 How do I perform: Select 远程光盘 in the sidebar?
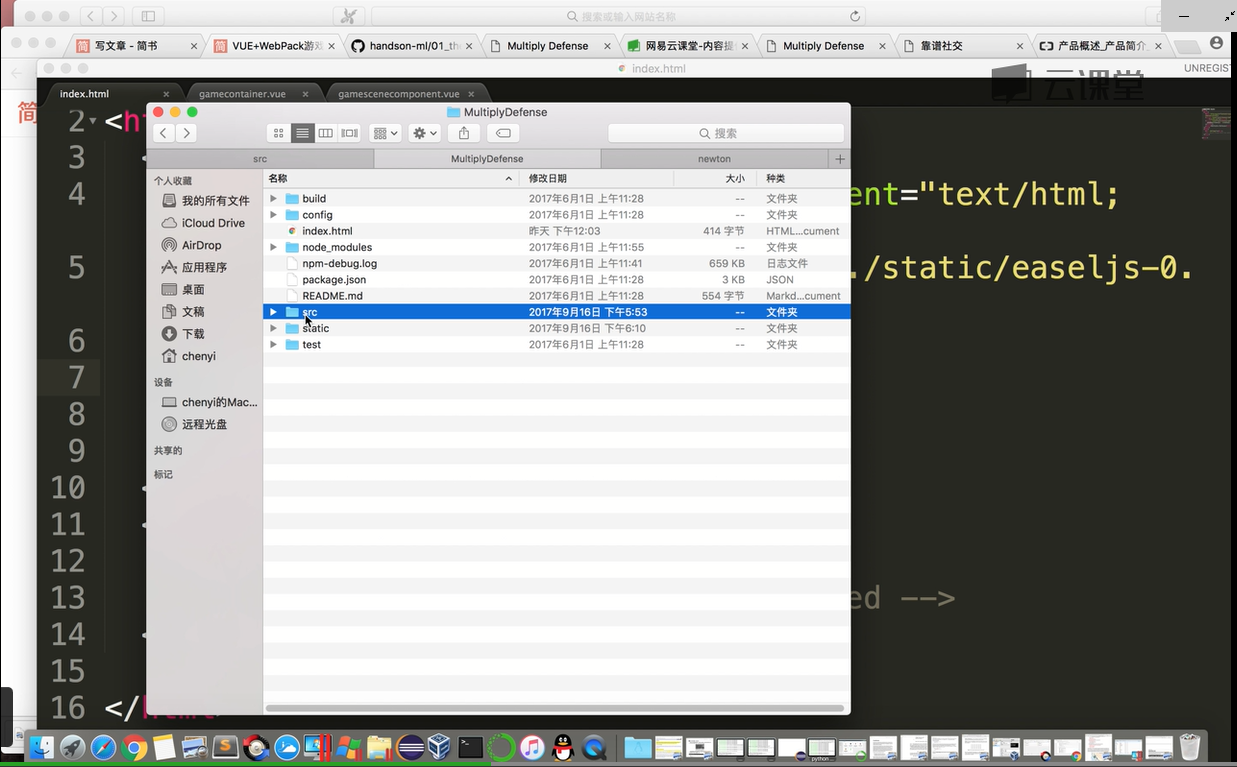pyautogui.click(x=194, y=424)
